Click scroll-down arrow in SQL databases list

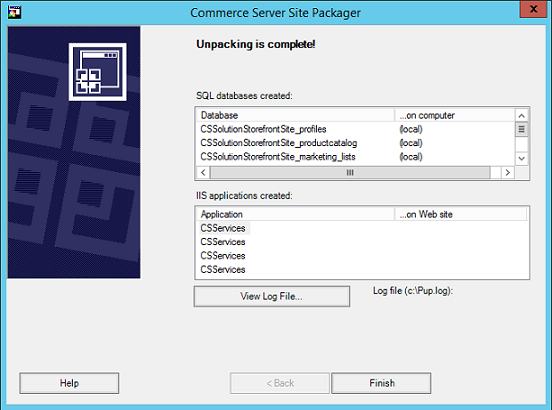click(522, 159)
